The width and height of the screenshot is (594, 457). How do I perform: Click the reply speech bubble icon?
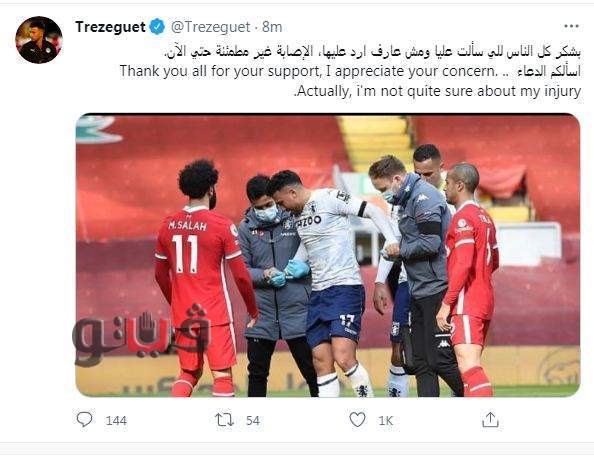(x=84, y=420)
